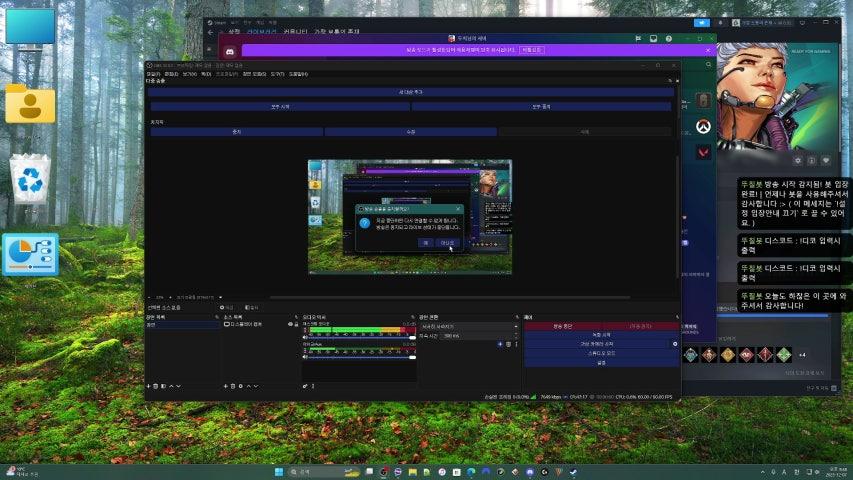The width and height of the screenshot is (853, 480).
Task: Open settings gear beside virtual camera button
Action: pos(674,343)
